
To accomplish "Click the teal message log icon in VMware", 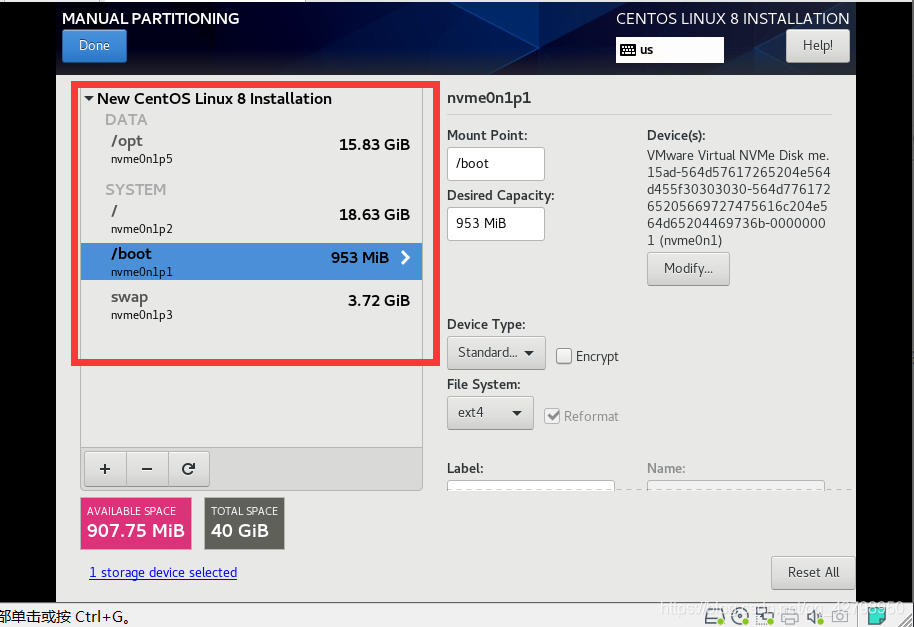I will (x=877, y=615).
